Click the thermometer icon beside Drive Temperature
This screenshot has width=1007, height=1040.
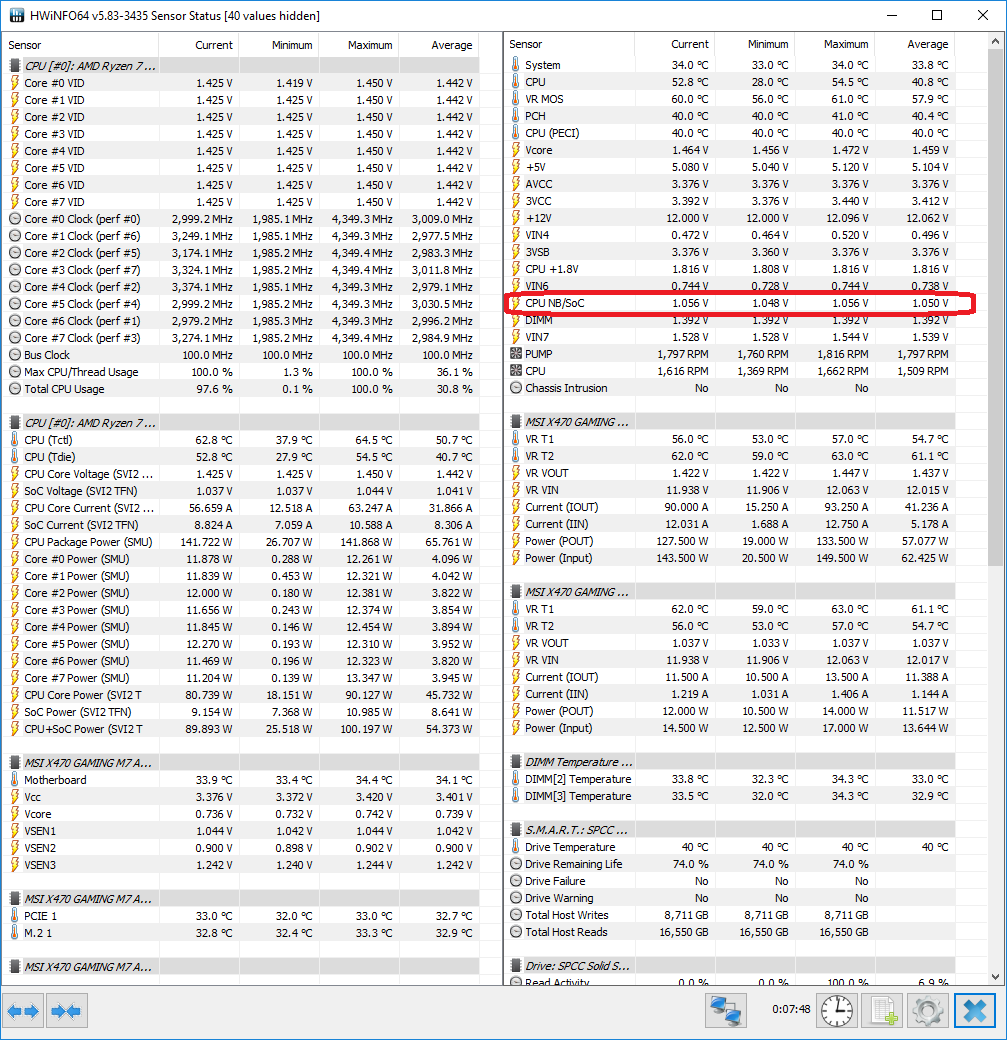click(x=516, y=847)
